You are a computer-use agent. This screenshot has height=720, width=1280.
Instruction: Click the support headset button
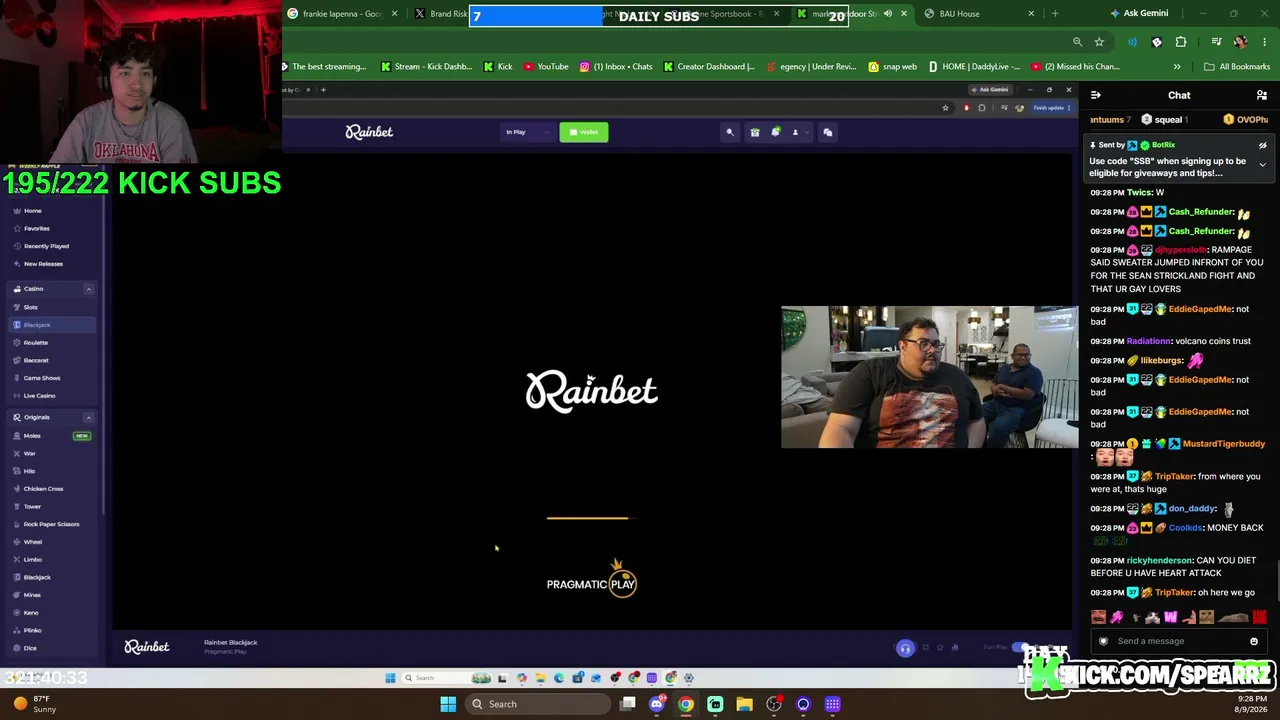pos(905,648)
